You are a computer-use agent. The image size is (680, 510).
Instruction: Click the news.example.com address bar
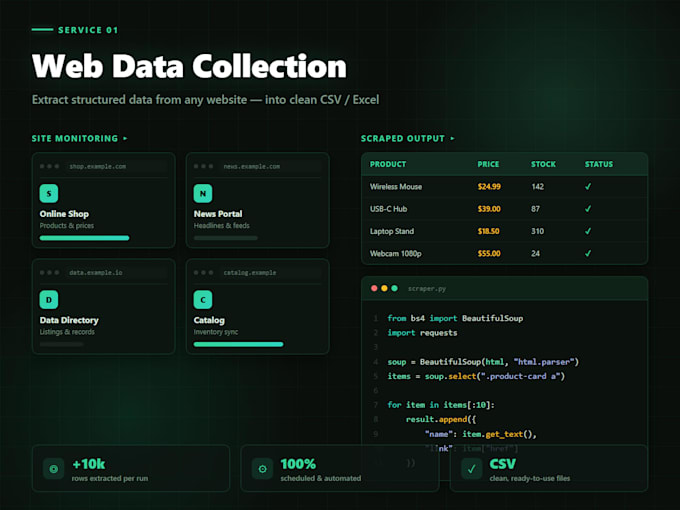pyautogui.click(x=270, y=167)
